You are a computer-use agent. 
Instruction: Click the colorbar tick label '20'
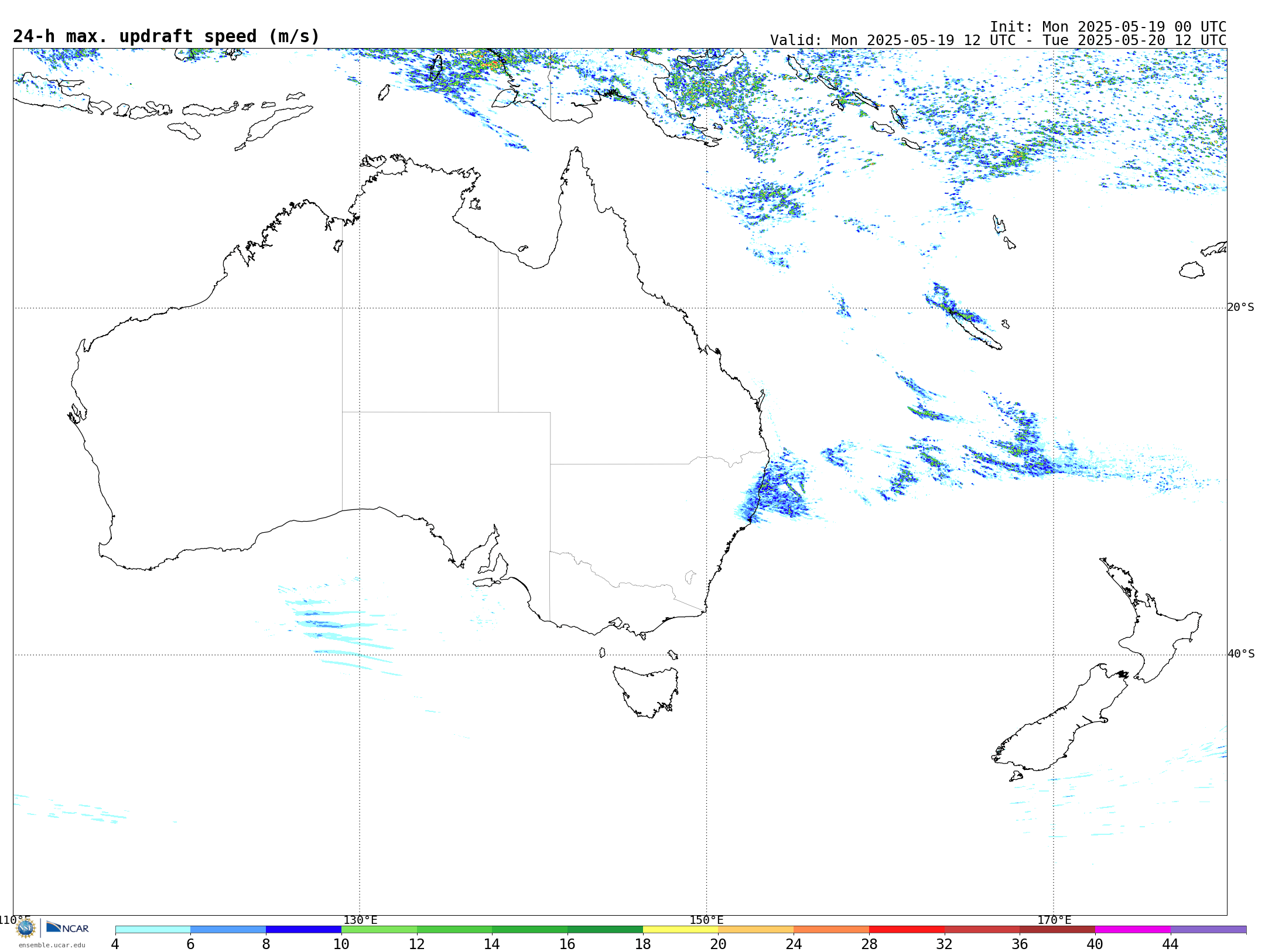tap(719, 944)
